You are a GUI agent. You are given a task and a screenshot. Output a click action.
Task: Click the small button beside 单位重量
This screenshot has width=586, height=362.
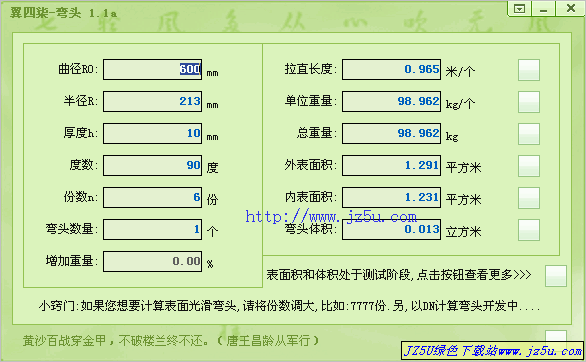[x=529, y=102]
